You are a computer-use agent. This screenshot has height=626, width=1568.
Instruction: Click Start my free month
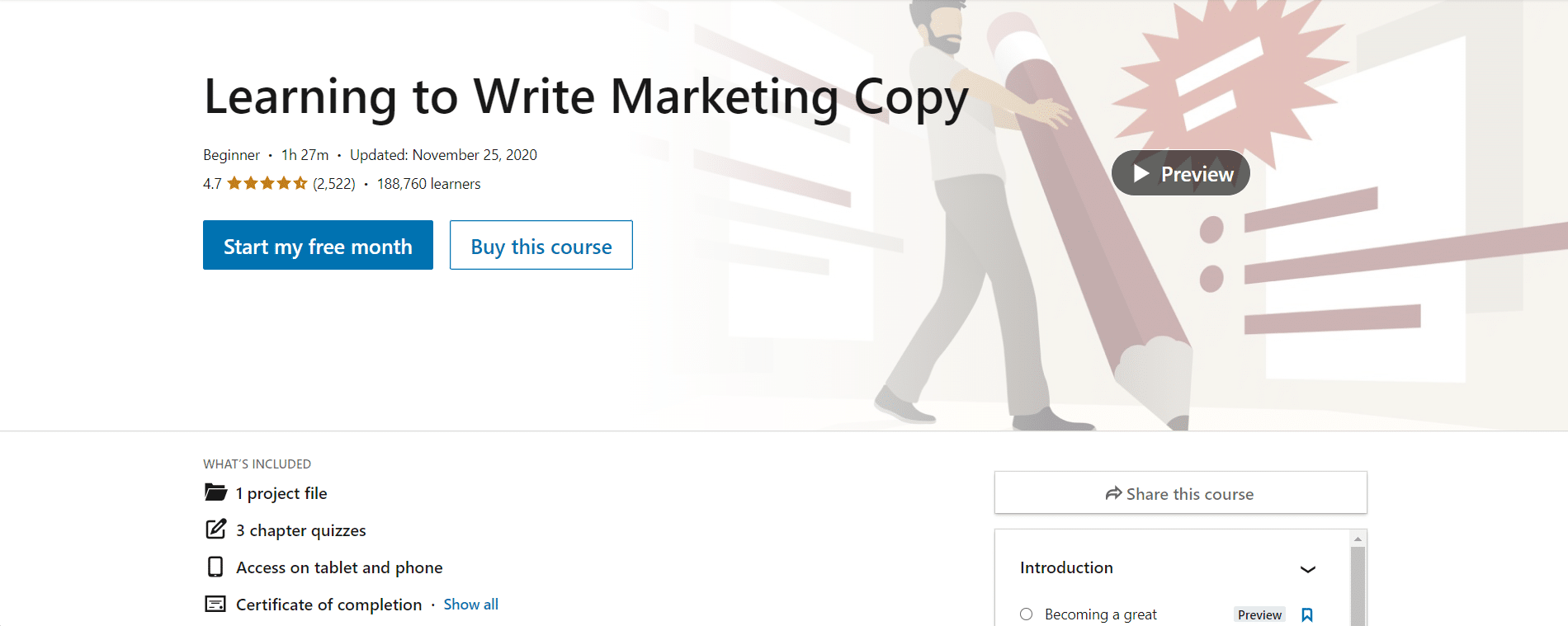point(317,245)
